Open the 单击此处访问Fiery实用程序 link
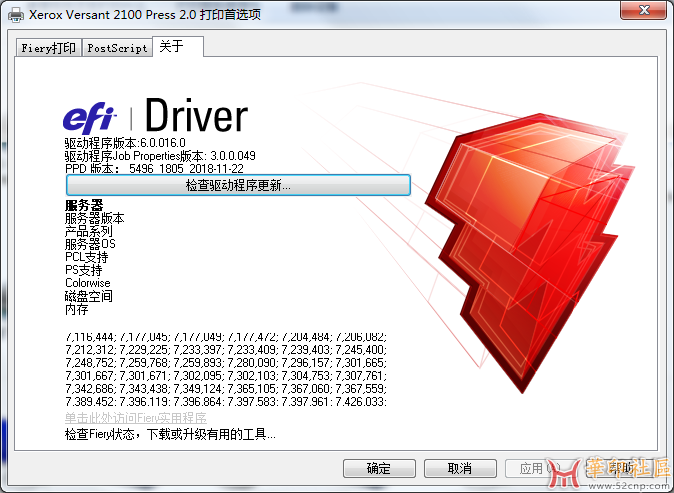The height and width of the screenshot is (493, 674). tap(136, 418)
